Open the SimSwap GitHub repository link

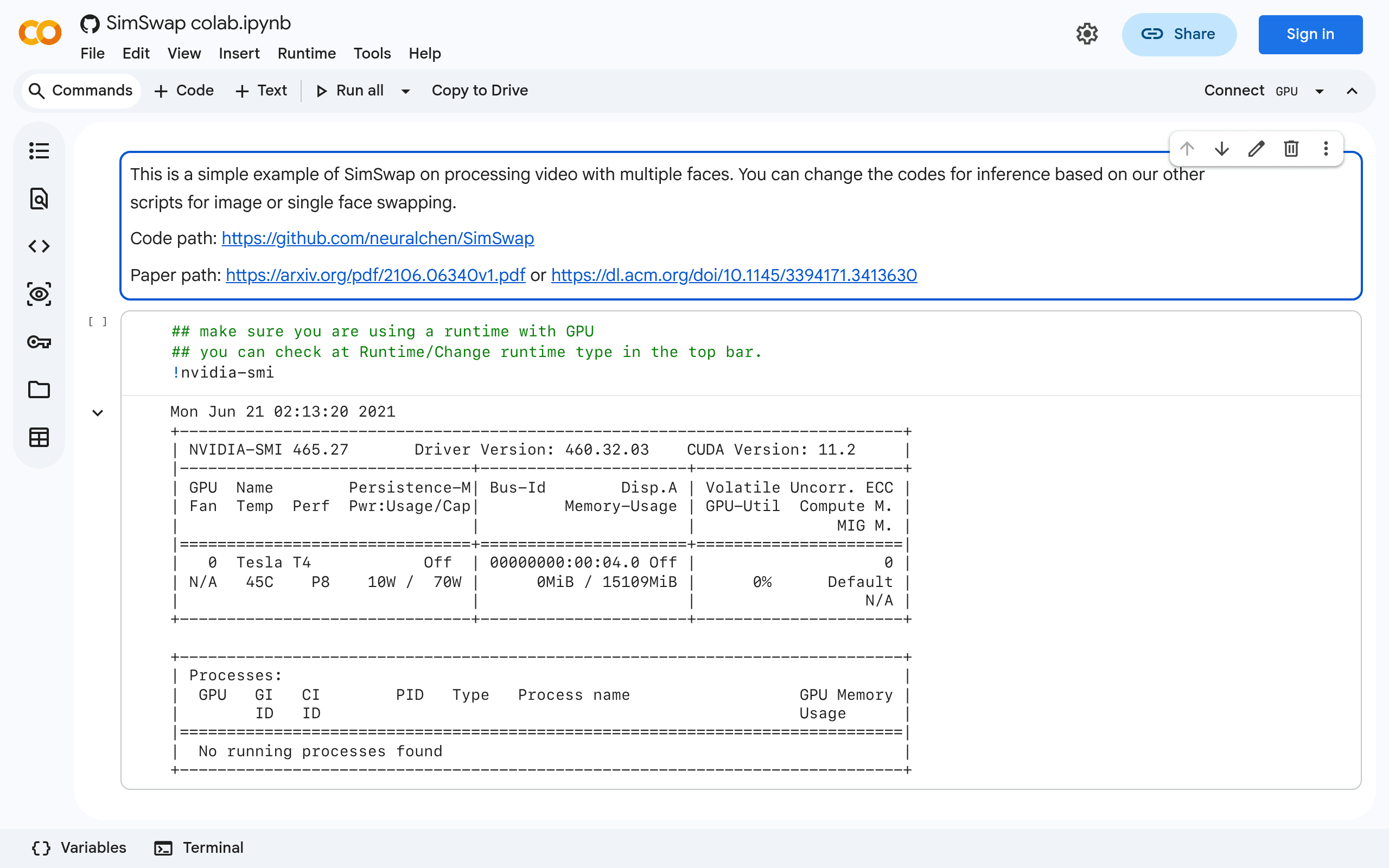[378, 238]
